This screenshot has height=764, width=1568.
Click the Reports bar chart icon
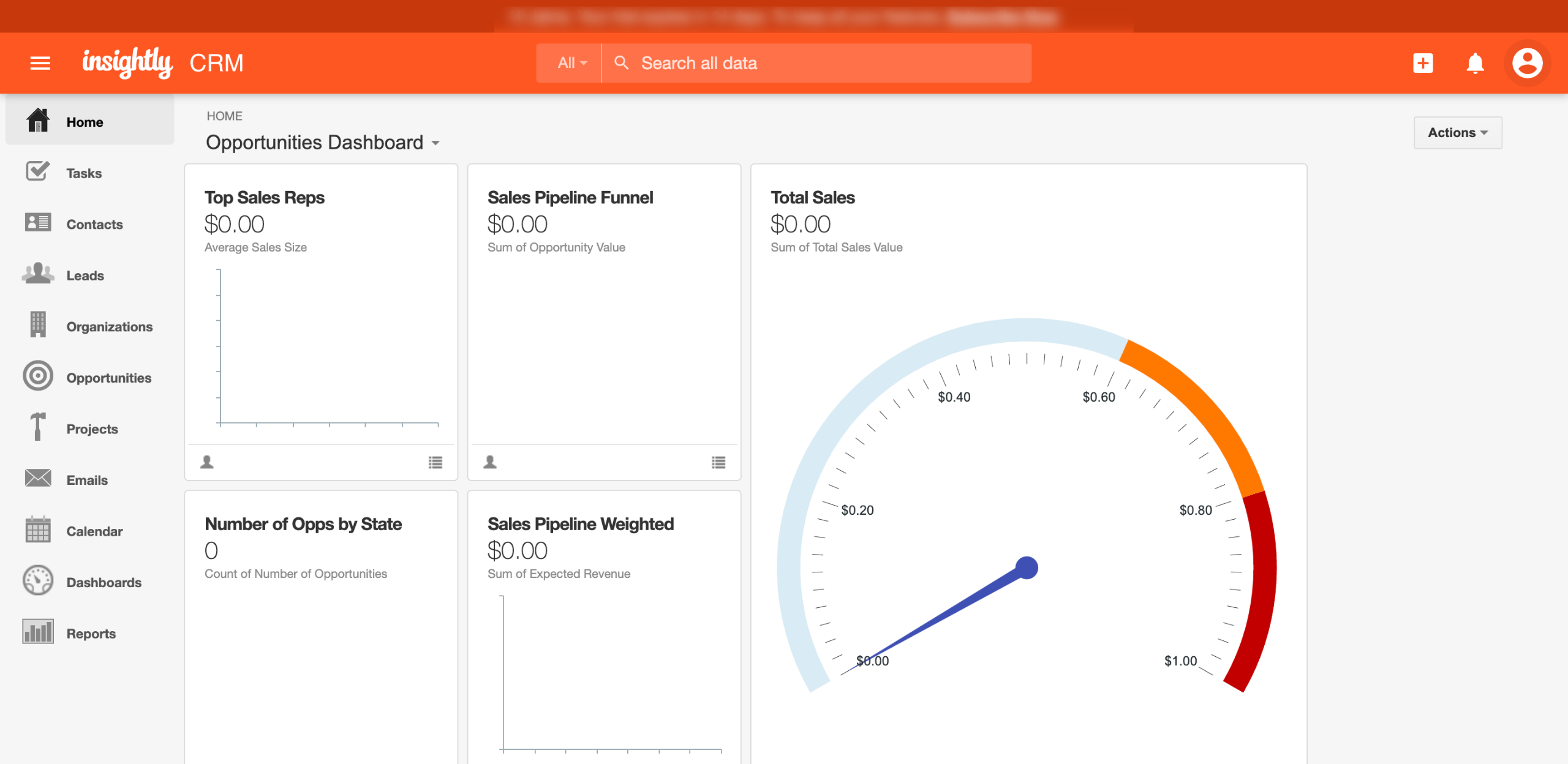click(38, 631)
